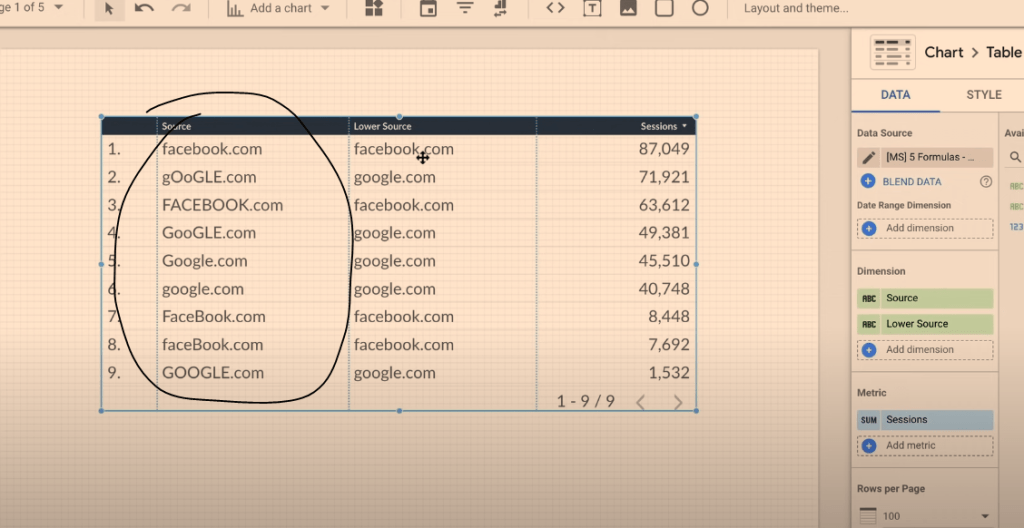Image resolution: width=1024 pixels, height=528 pixels.
Task: Select the arrow selection mode tool
Action: [109, 9]
